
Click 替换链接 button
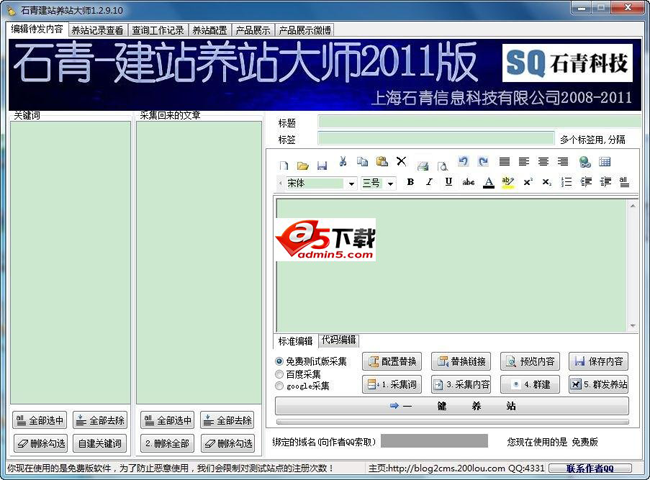pyautogui.click(x=461, y=361)
